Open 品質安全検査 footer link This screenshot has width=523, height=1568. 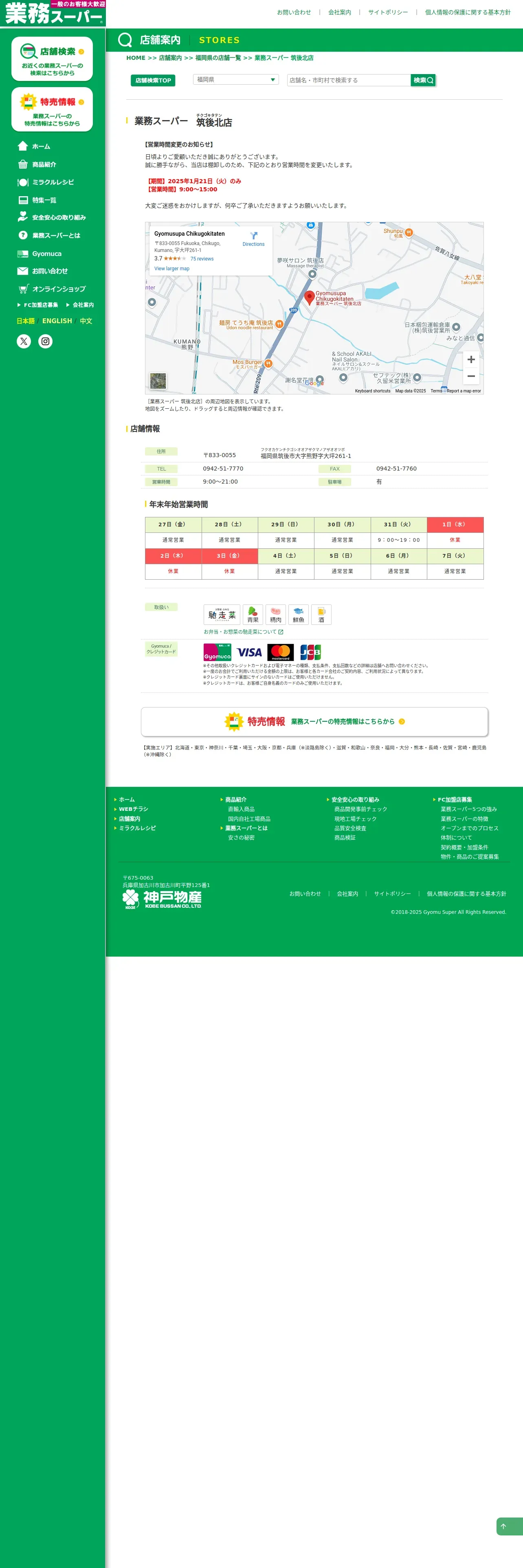click(x=350, y=828)
